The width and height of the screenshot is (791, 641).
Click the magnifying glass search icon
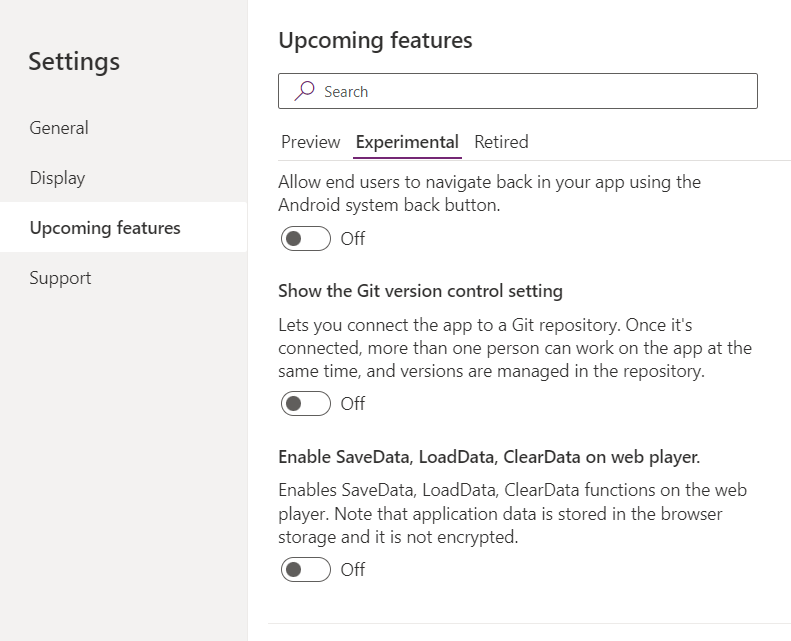304,91
